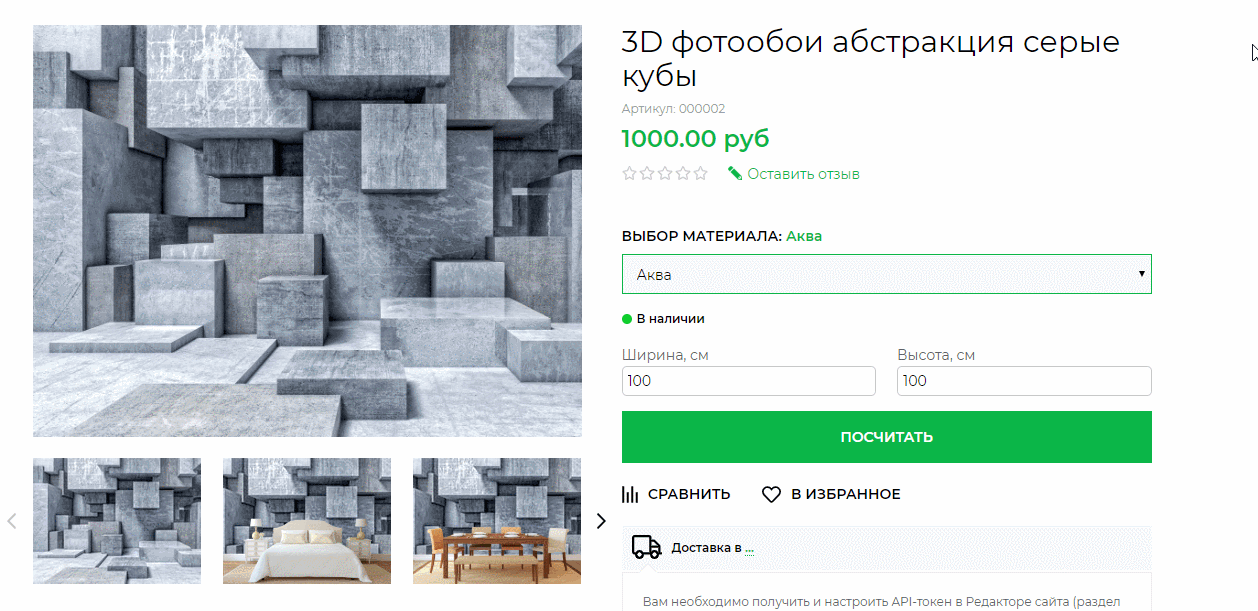Click the compare bar chart icon
1258x611 pixels.
coord(630,494)
